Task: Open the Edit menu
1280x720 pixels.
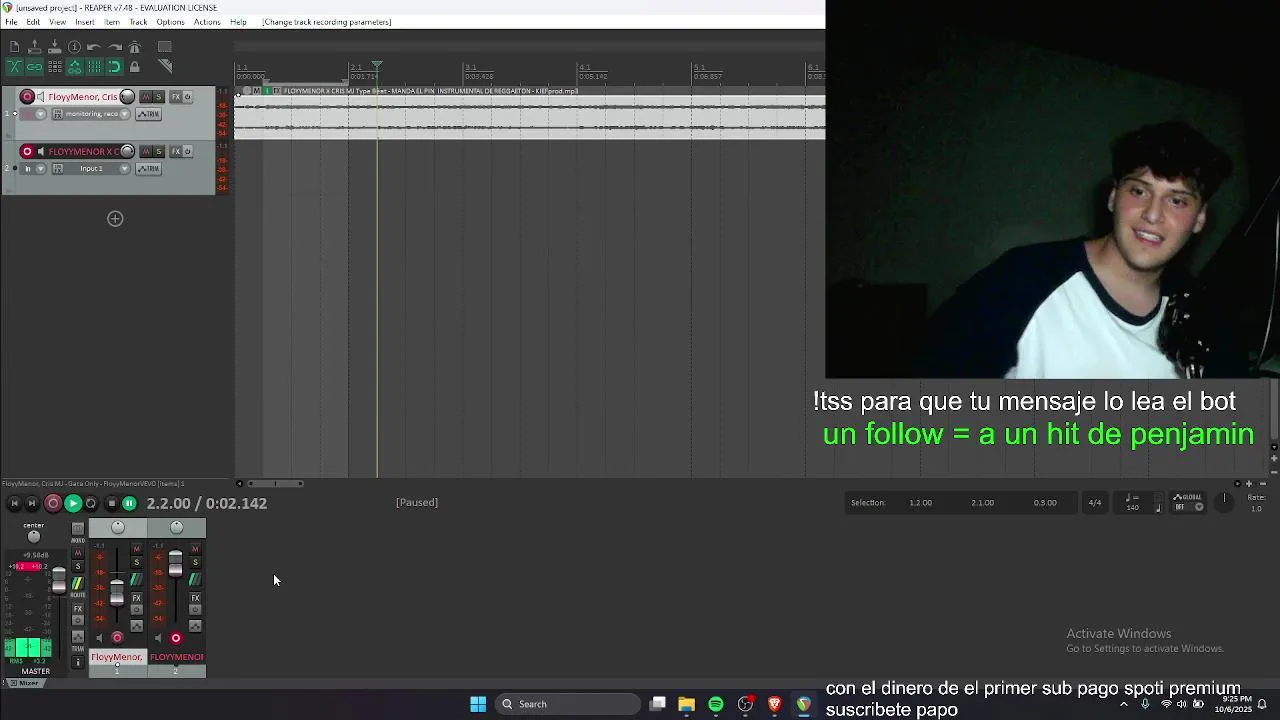Action: 33,22
